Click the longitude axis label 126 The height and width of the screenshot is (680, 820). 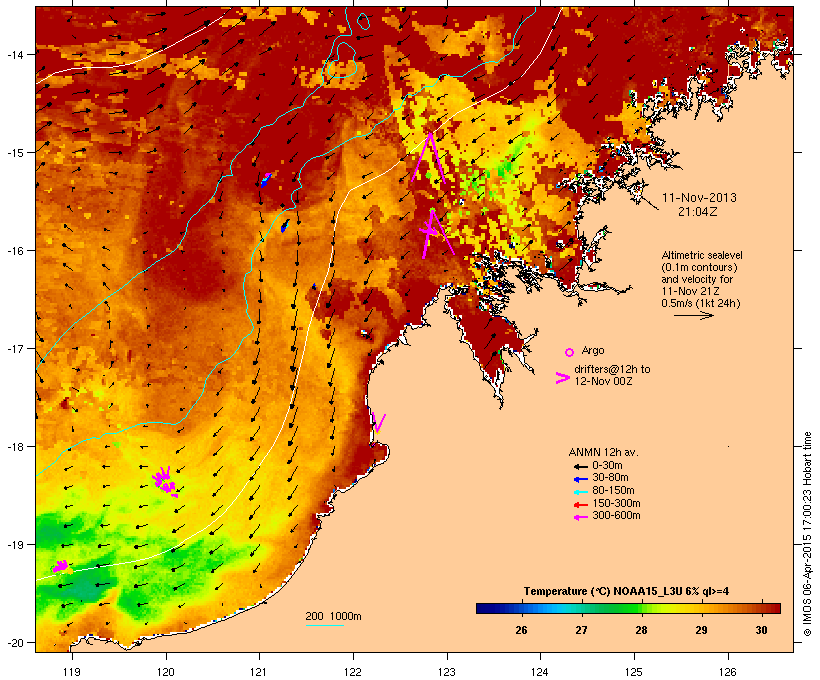[x=727, y=672]
